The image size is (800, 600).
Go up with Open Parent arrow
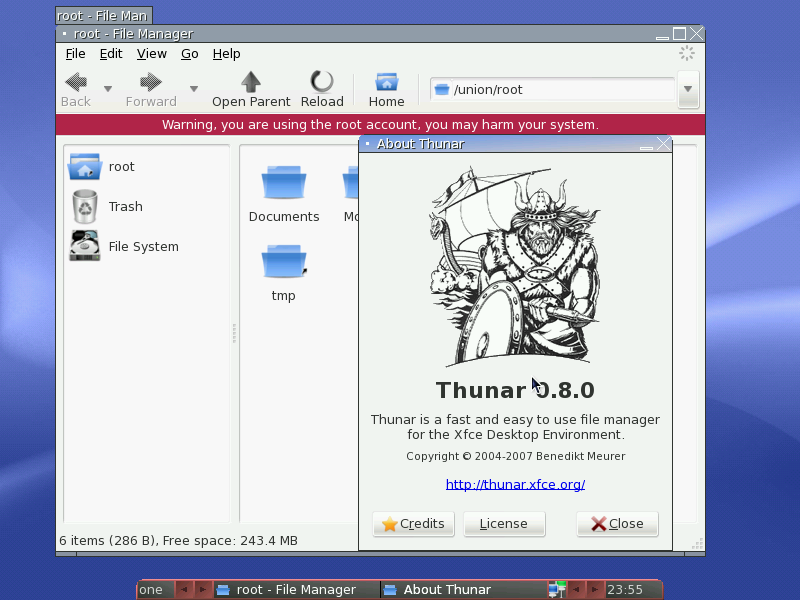point(251,89)
